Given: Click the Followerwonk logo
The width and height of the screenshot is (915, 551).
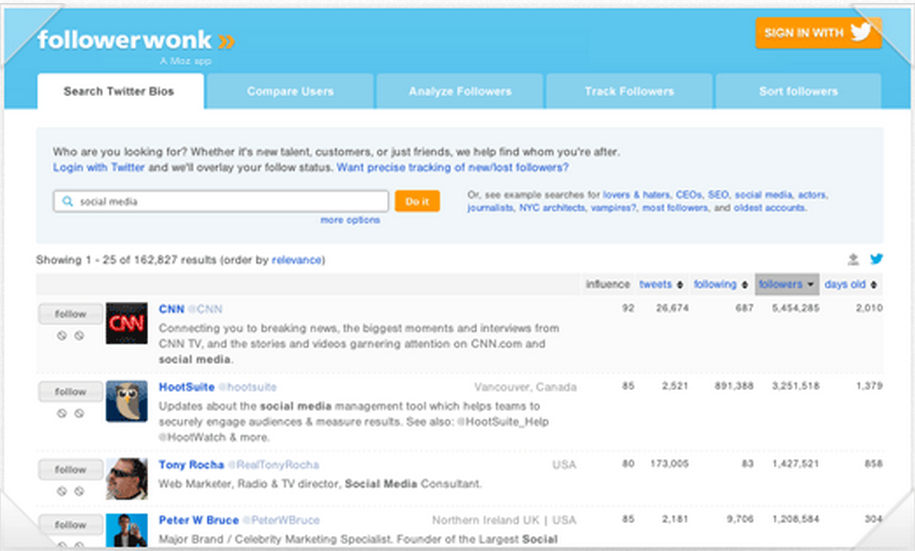Looking at the screenshot, I should tap(135, 40).
